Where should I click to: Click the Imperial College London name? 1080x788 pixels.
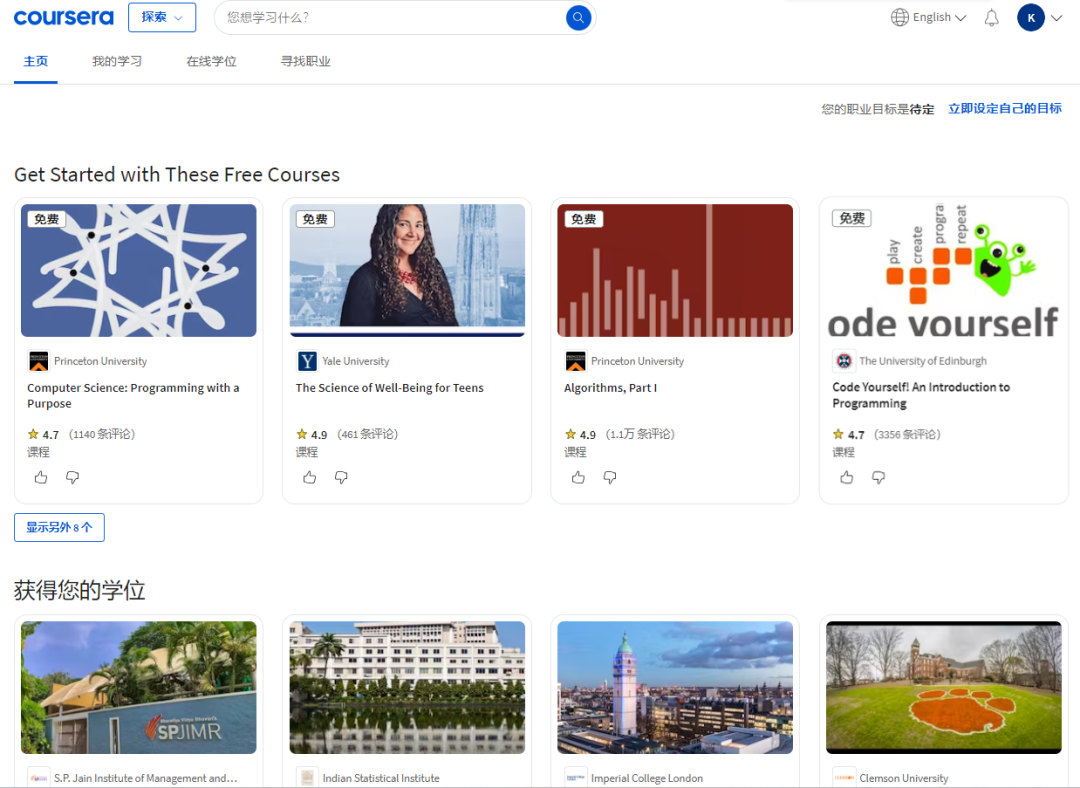(x=647, y=778)
